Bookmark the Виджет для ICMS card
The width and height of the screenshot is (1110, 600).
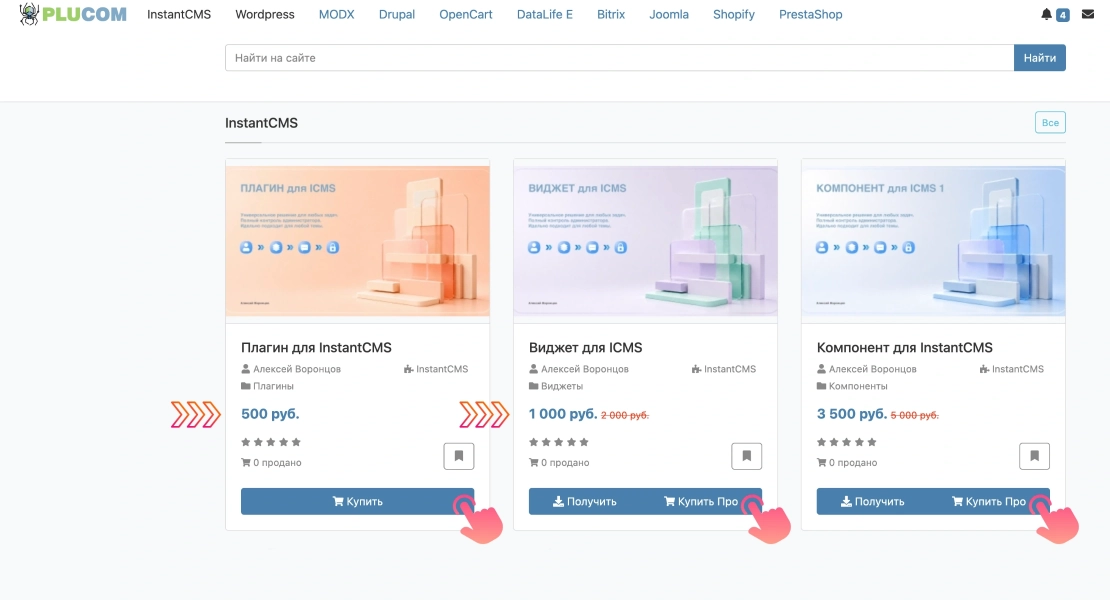[747, 456]
